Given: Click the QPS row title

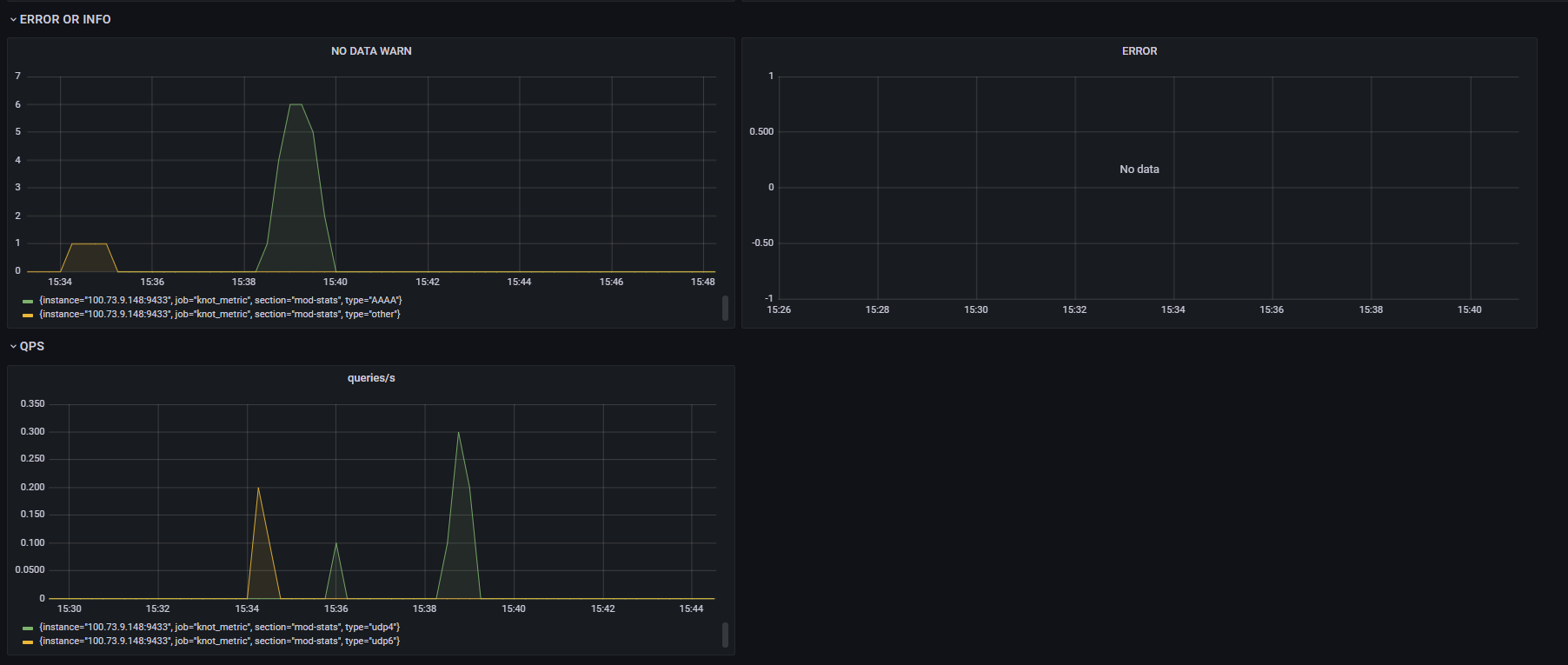Looking at the screenshot, I should click(x=32, y=346).
